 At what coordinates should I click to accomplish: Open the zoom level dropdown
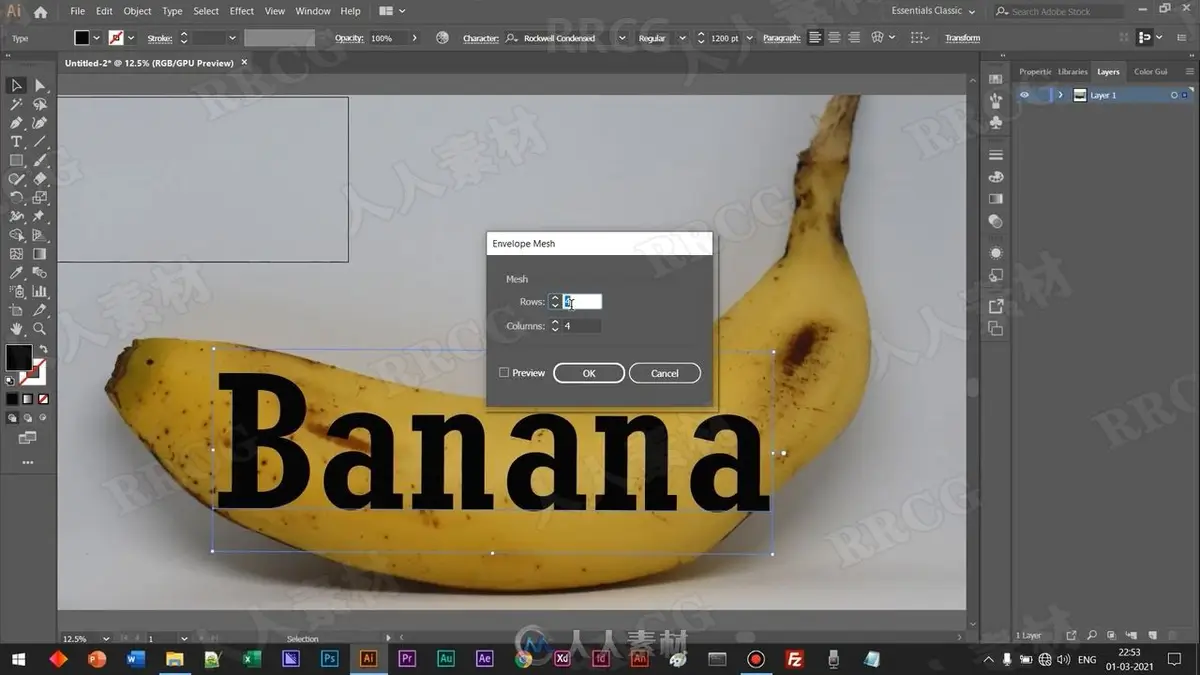[x=107, y=638]
